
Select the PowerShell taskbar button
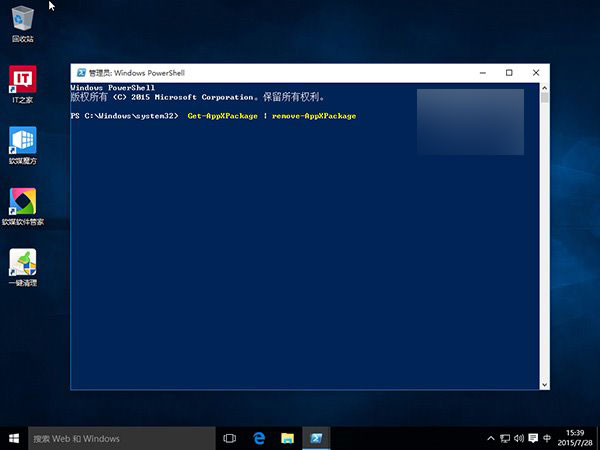pyautogui.click(x=316, y=438)
